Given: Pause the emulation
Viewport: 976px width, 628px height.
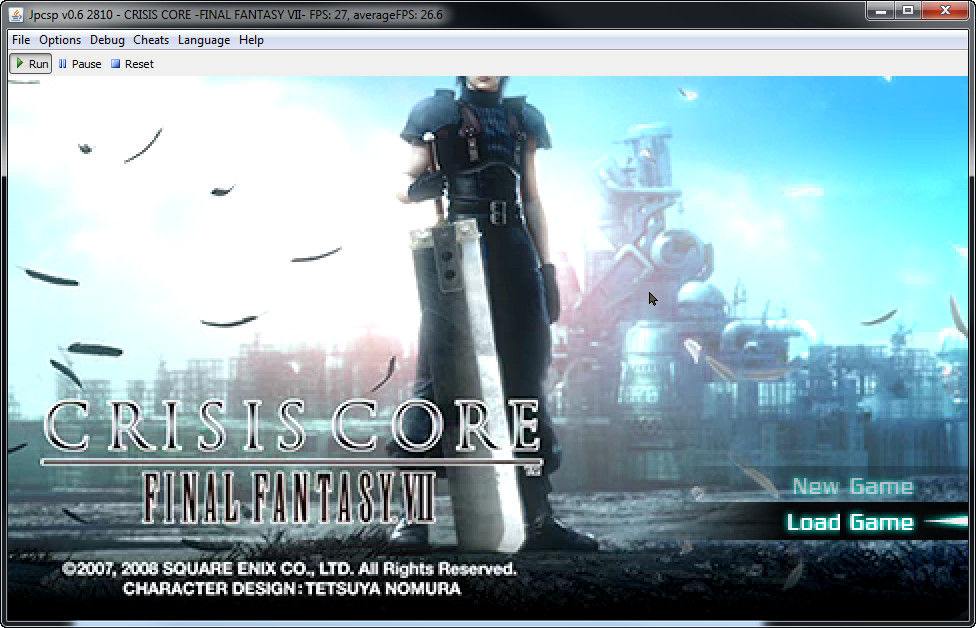Looking at the screenshot, I should click(x=80, y=64).
